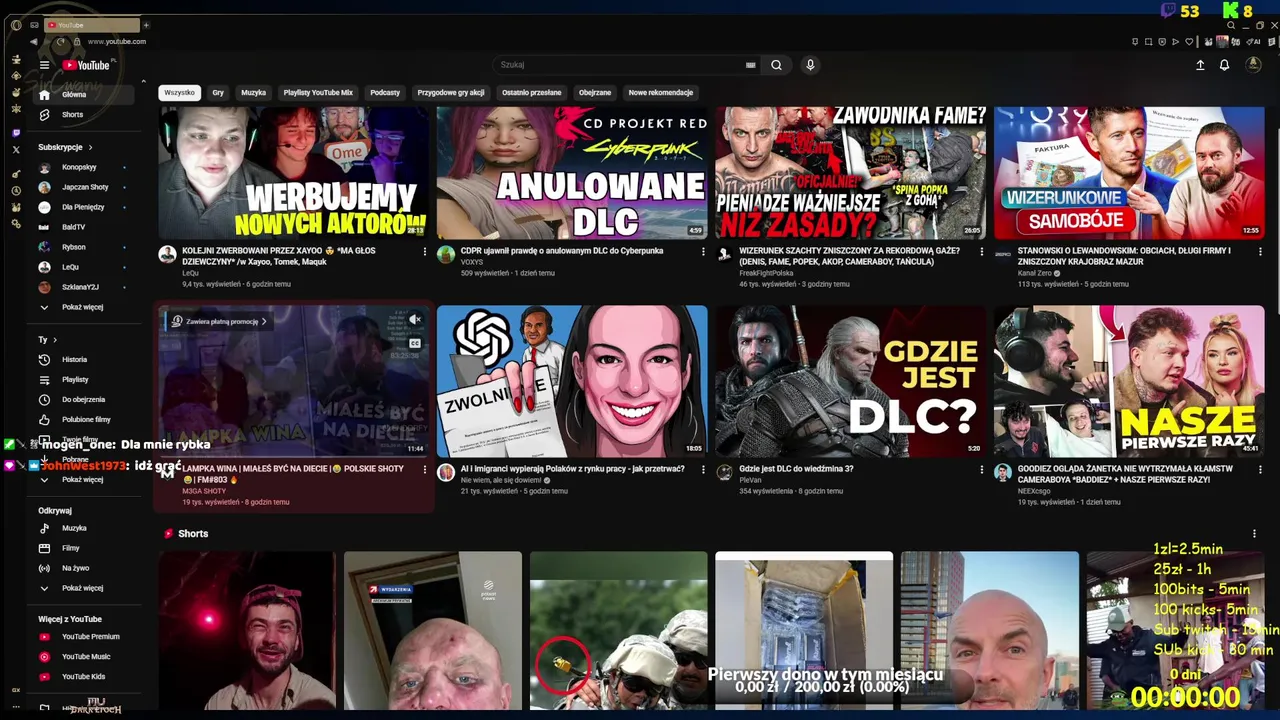
Task: Open the YouTube hamburger guide menu
Action: pyautogui.click(x=44, y=65)
